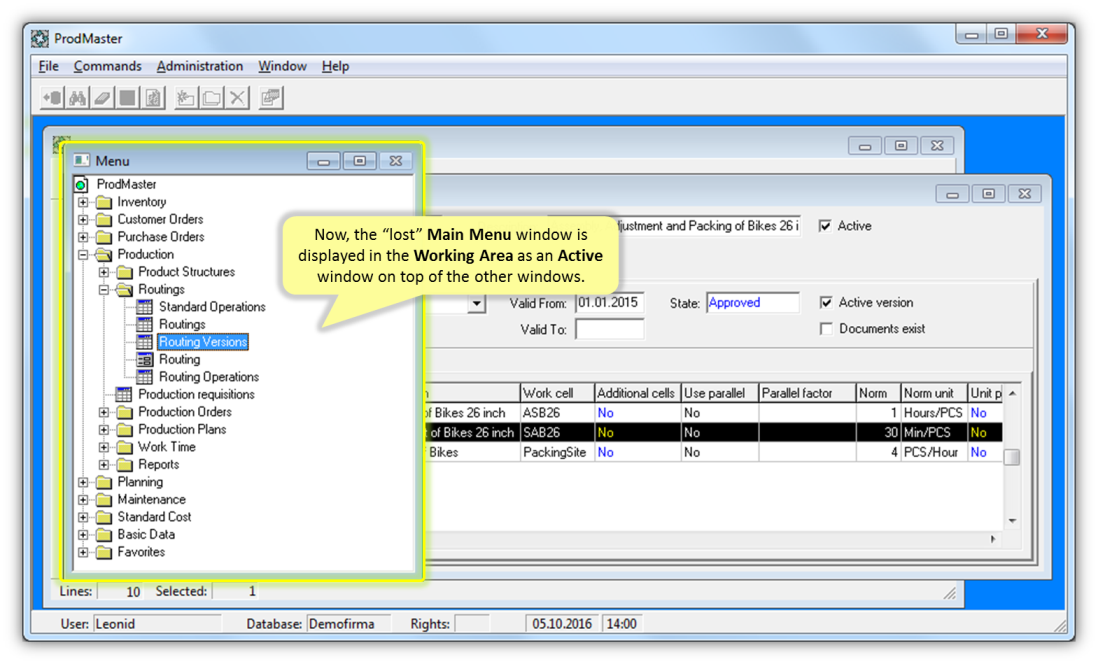Expand the Production Plans node

coord(104,429)
